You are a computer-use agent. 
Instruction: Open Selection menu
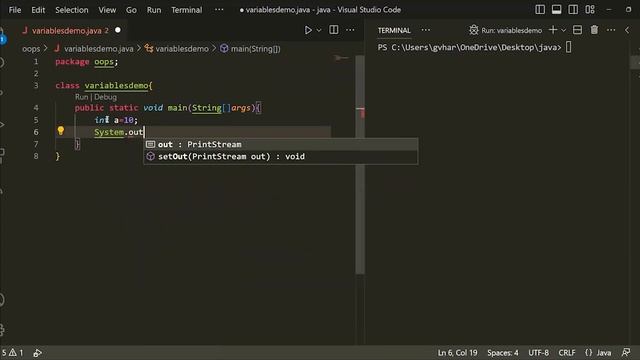(72, 10)
